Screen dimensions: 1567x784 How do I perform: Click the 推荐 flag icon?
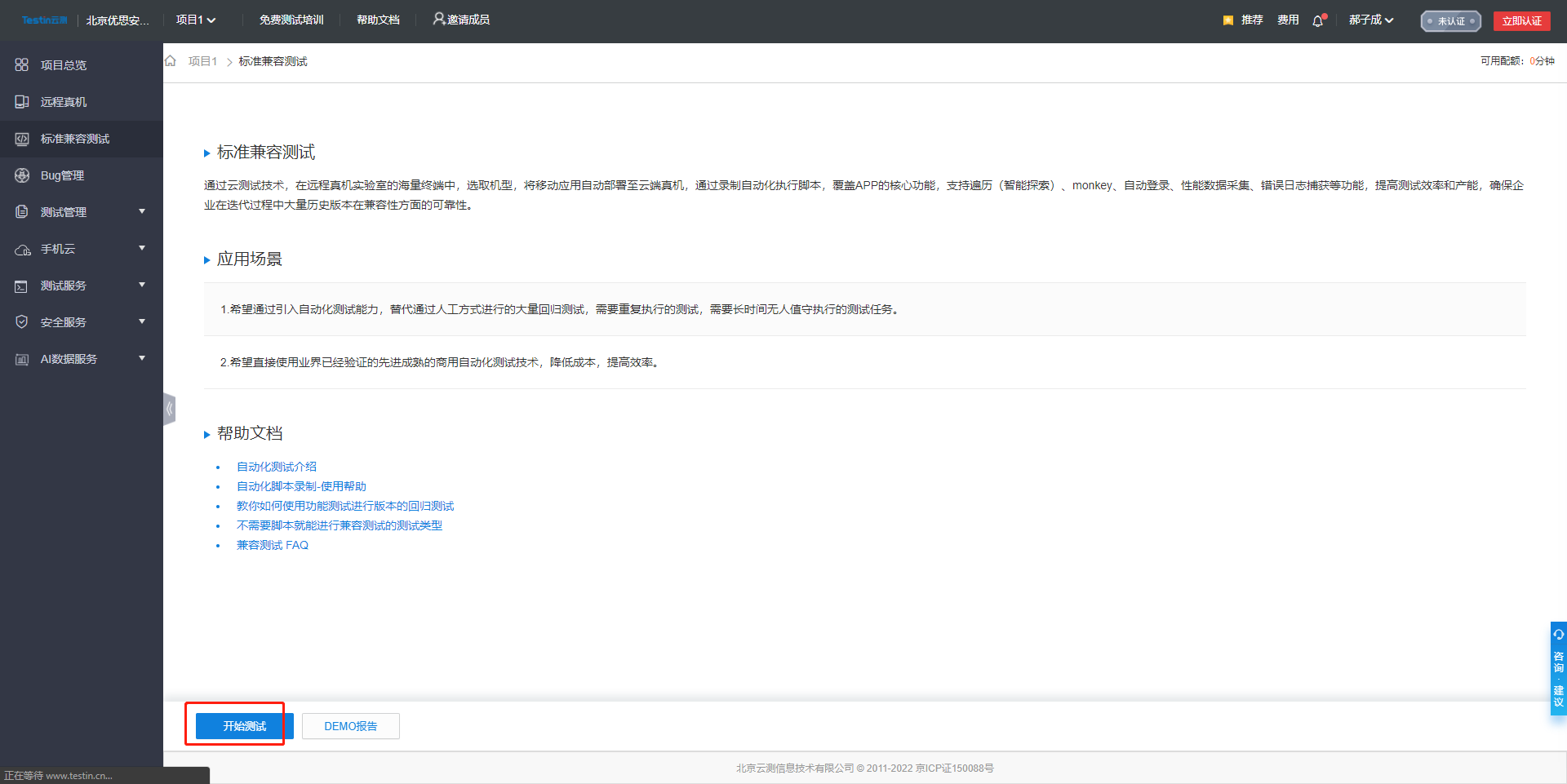tap(1228, 20)
